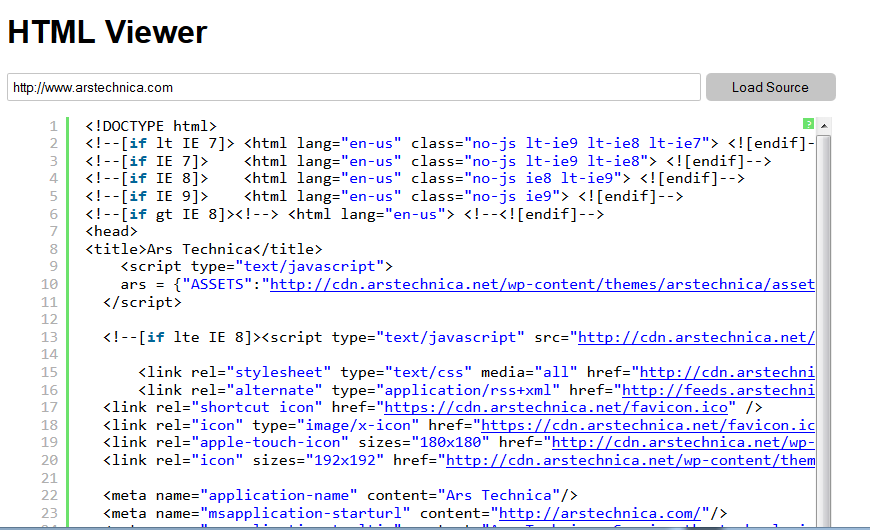Click the "180x180" sizes value
870x530 pixels.
[x=451, y=443]
